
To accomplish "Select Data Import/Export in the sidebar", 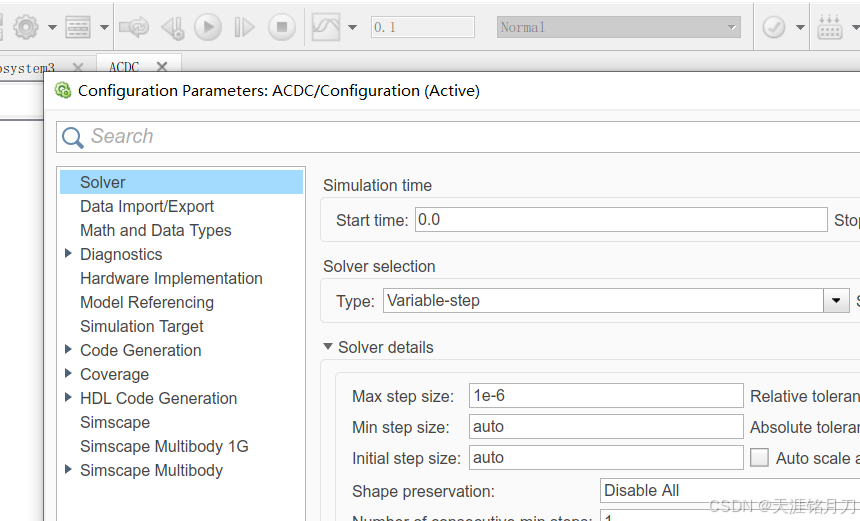I will (x=147, y=206).
